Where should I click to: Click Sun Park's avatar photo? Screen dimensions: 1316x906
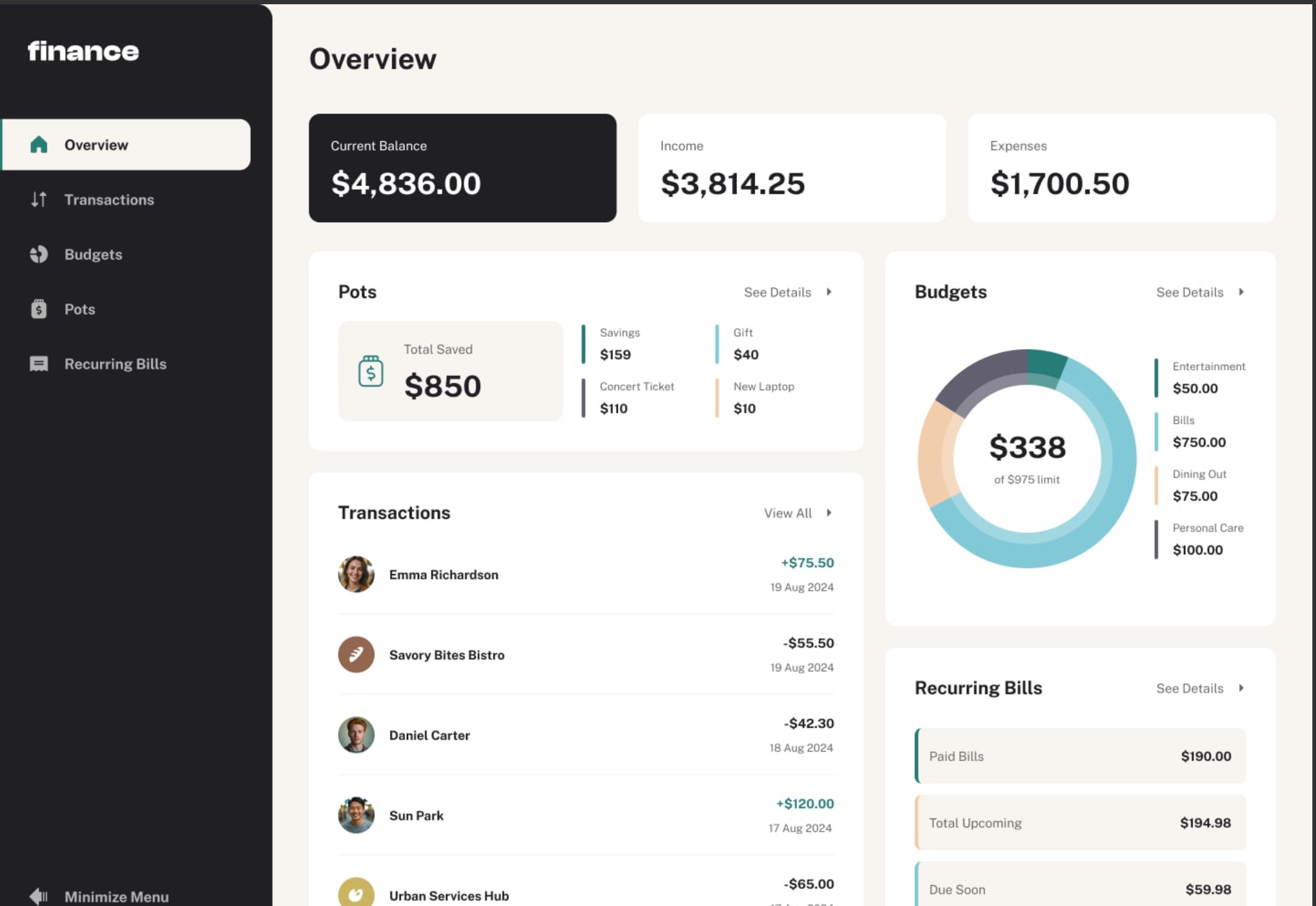click(356, 815)
